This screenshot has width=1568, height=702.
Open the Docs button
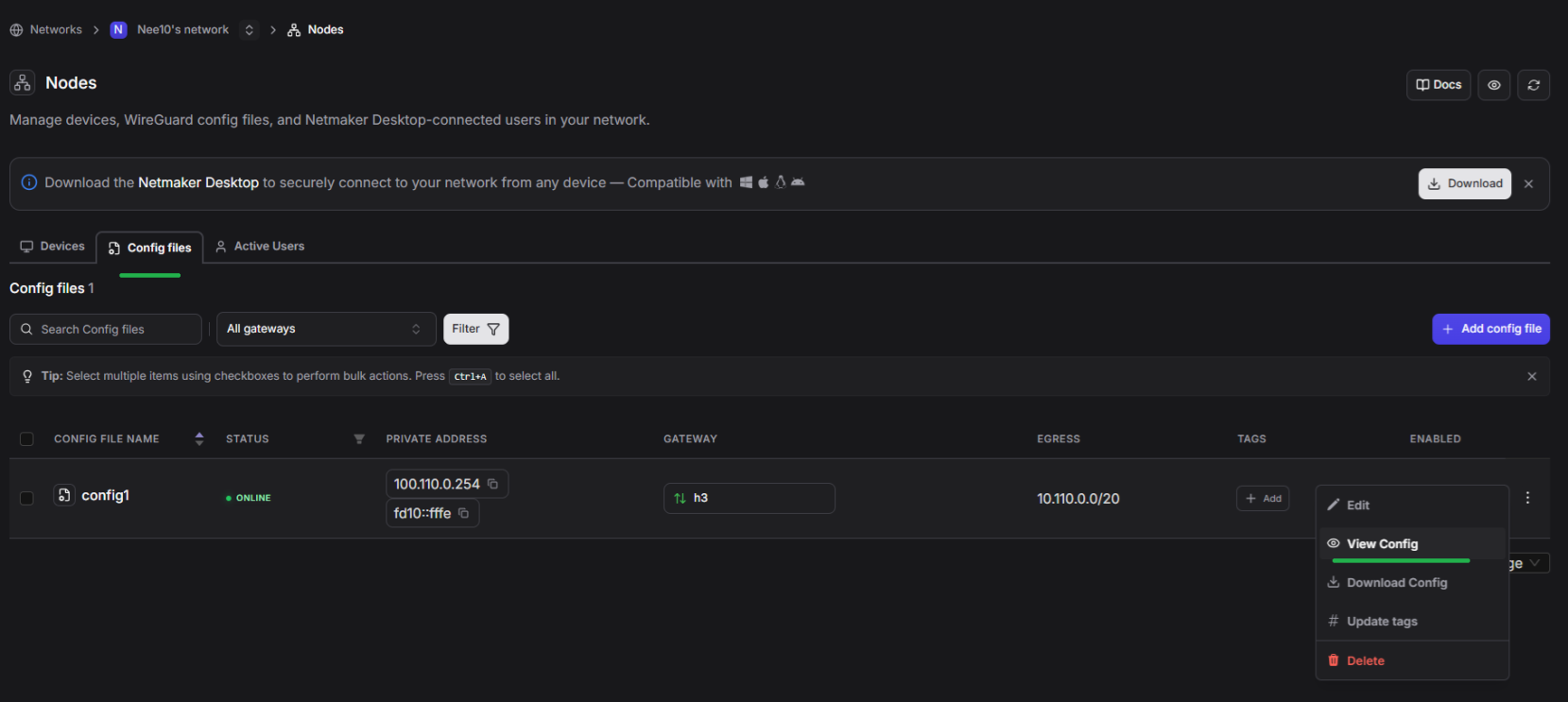click(x=1439, y=85)
